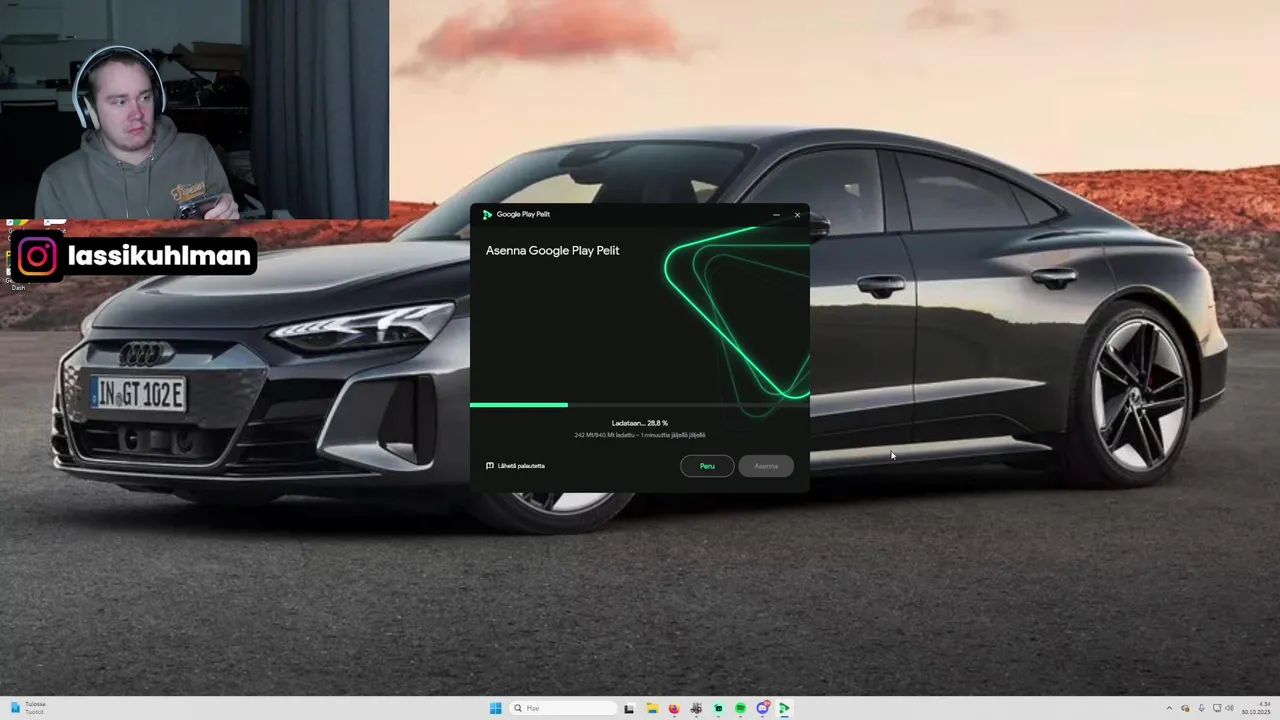Launch Firefox from the taskbar
This screenshot has height=720, width=1280.
(x=674, y=708)
